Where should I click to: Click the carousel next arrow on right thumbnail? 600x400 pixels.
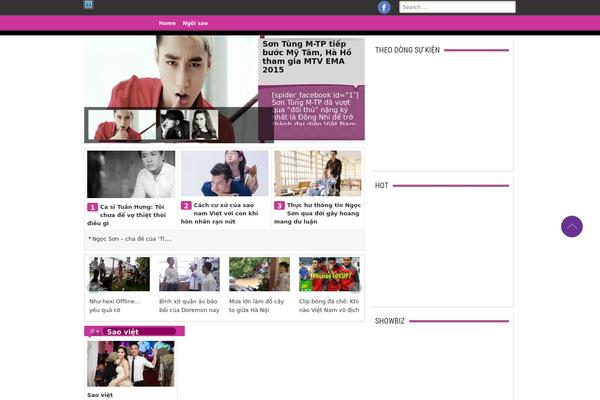tap(355, 287)
